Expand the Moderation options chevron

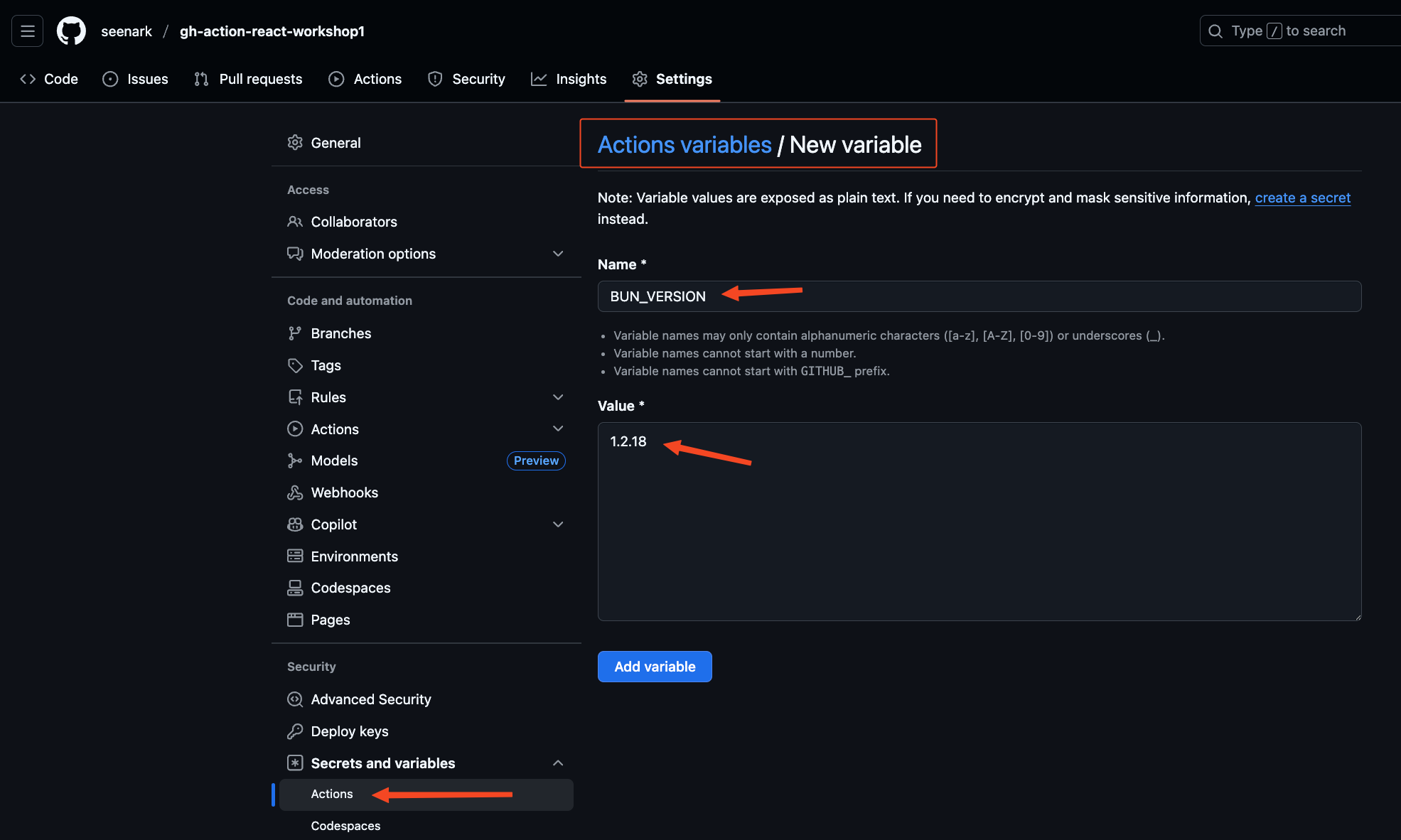pyautogui.click(x=558, y=254)
